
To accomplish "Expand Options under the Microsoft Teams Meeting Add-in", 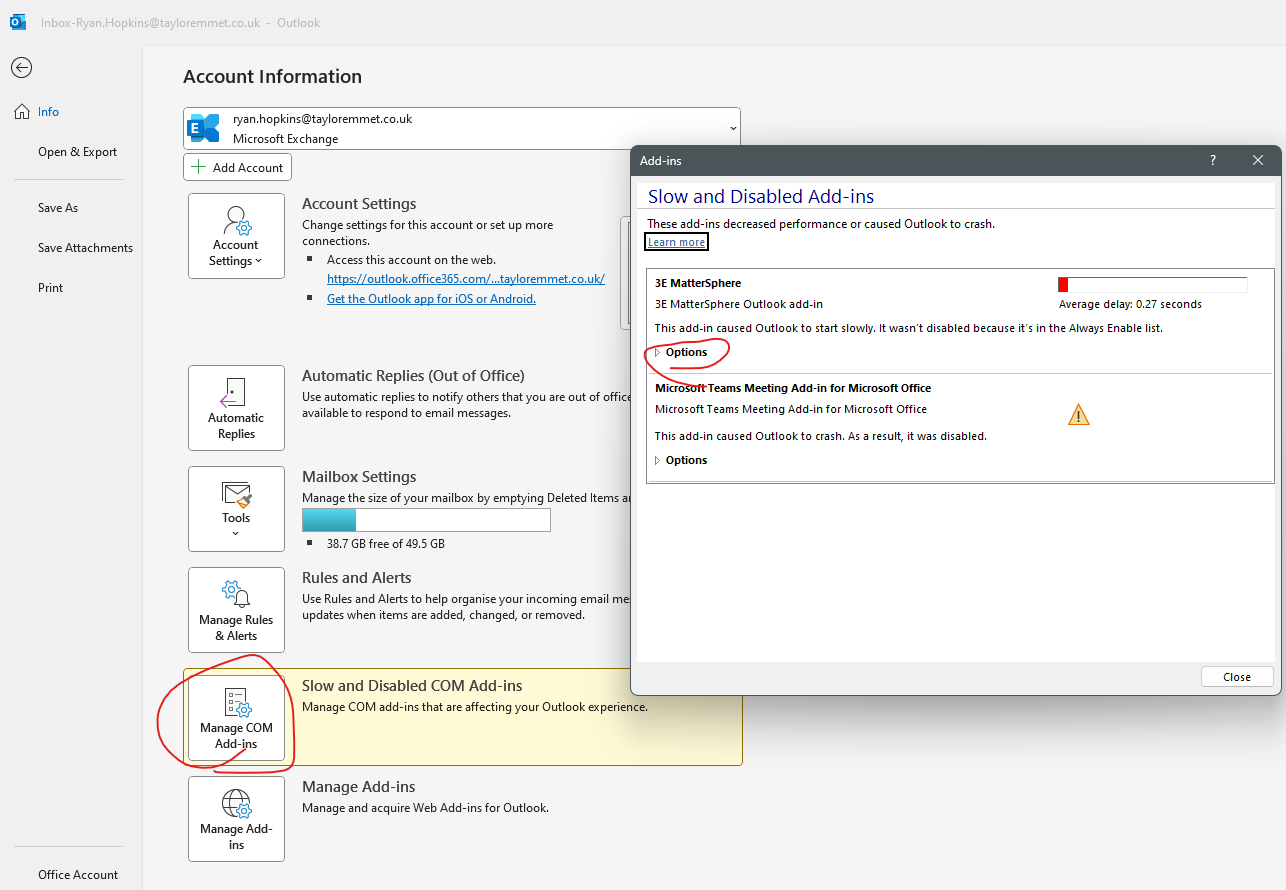I will pyautogui.click(x=681, y=460).
